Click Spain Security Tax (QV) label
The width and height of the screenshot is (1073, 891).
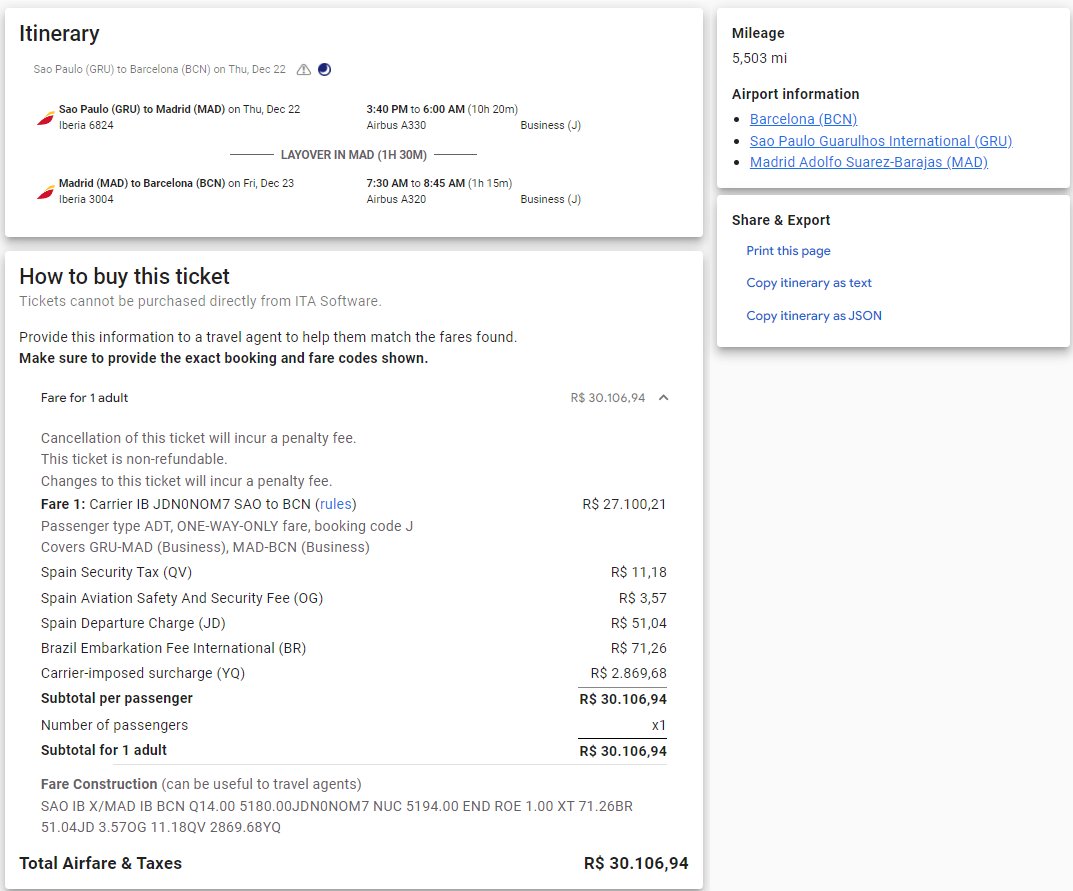tap(116, 572)
